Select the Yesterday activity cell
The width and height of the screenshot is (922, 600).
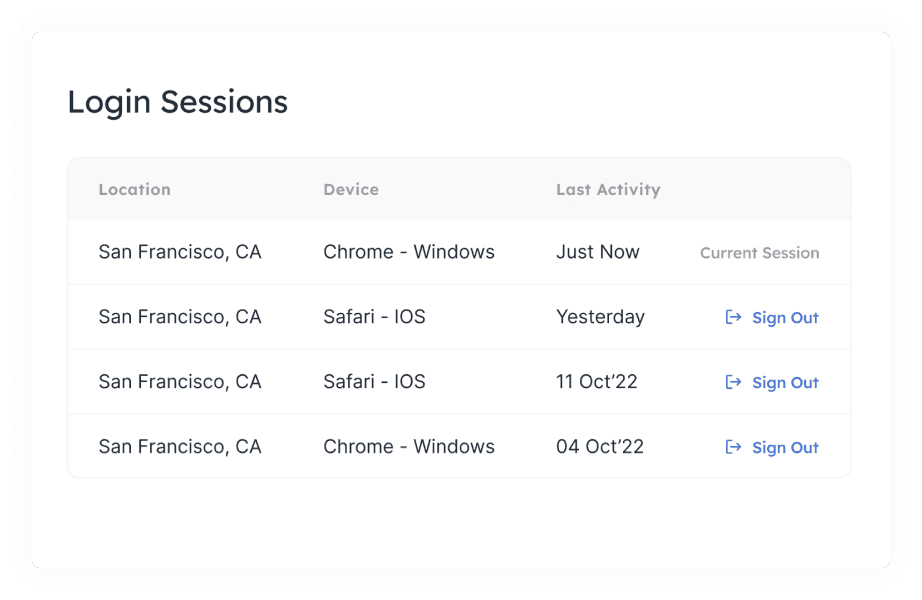pos(600,317)
